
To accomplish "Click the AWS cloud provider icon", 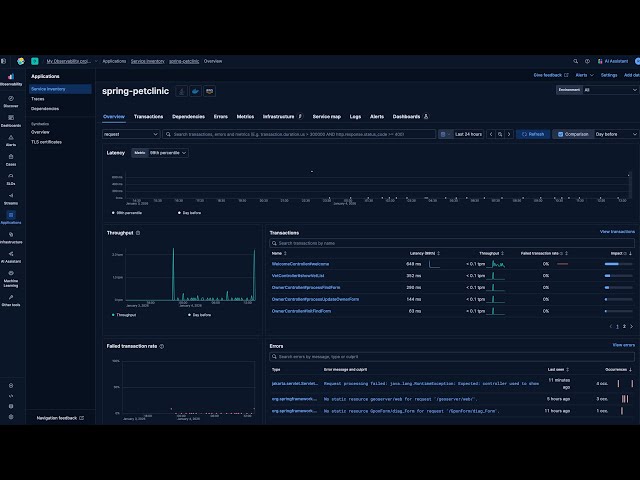I will click(x=209, y=91).
